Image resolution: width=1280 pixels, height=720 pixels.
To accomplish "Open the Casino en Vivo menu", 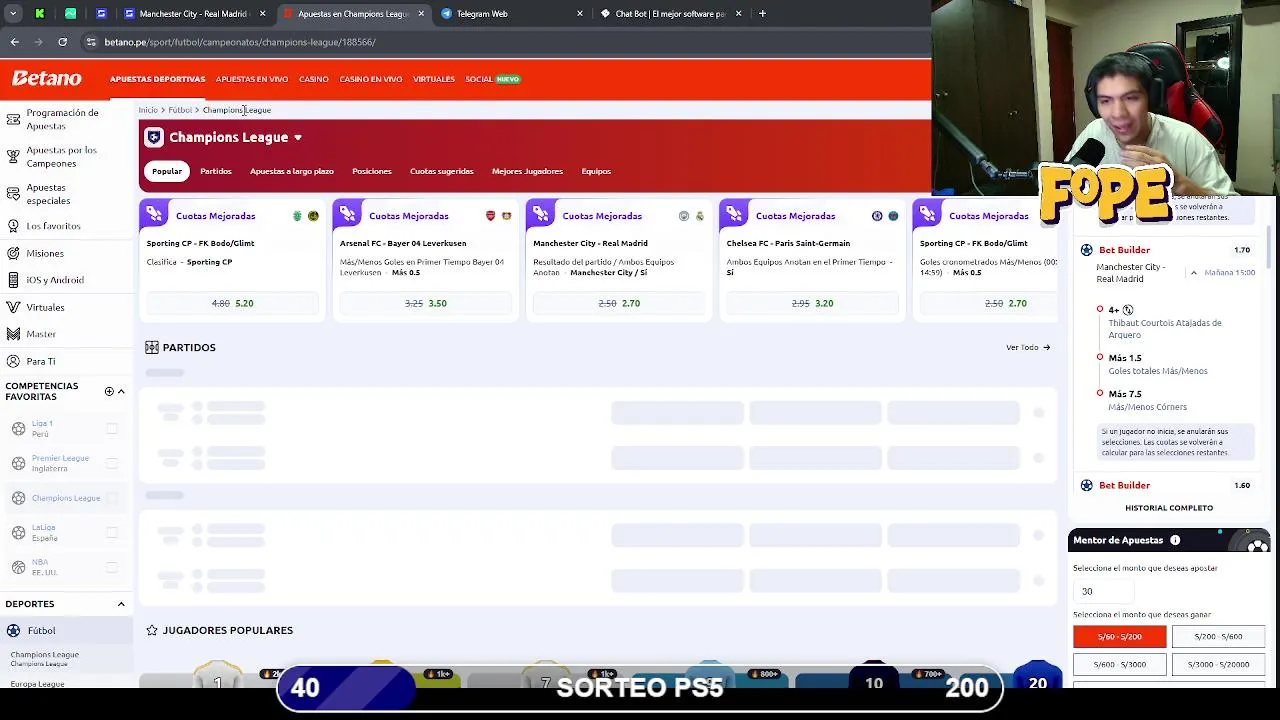I will (371, 79).
